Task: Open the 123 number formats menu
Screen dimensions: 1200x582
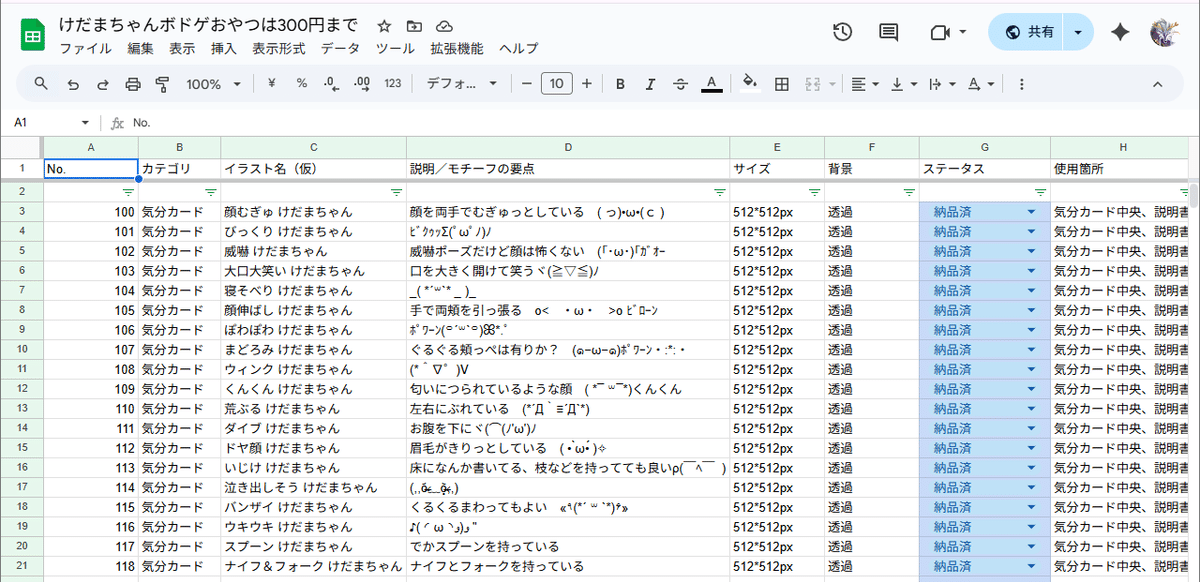Action: [x=393, y=84]
